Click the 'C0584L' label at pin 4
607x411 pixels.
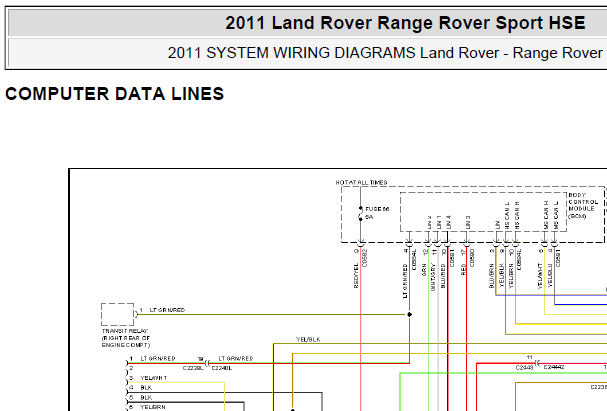point(414,260)
